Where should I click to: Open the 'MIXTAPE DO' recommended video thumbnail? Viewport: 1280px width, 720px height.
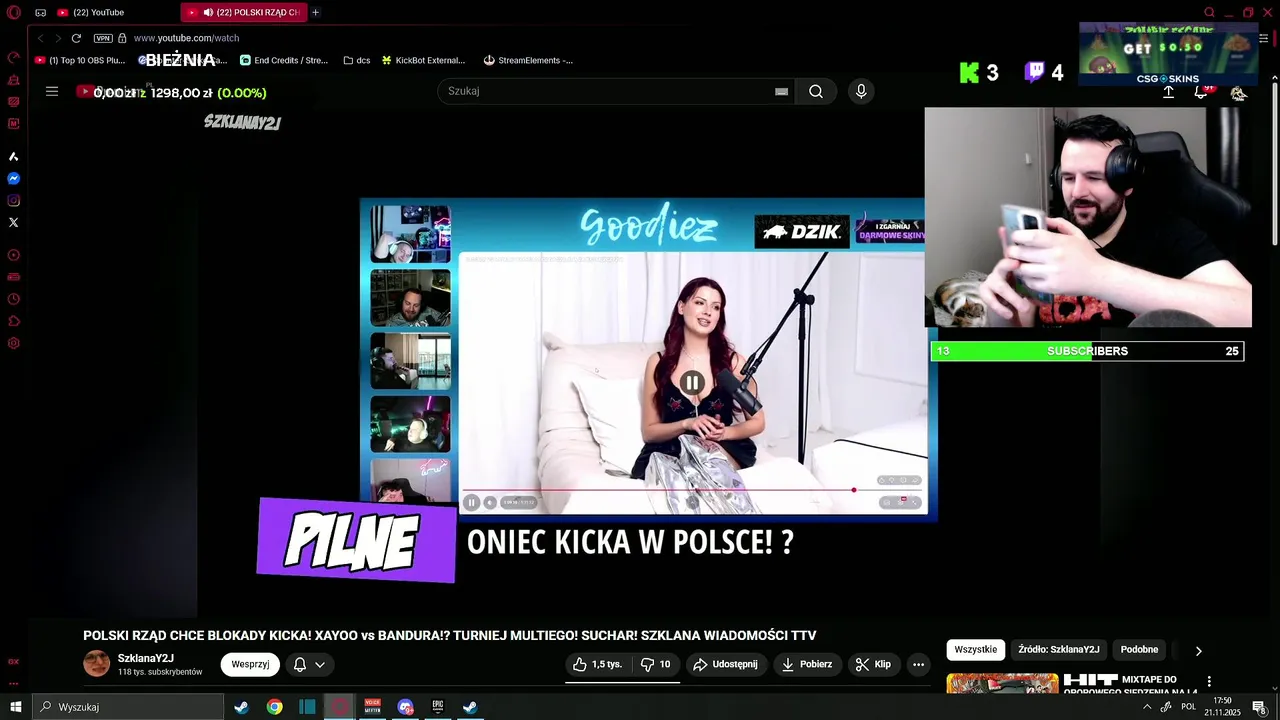click(x=1002, y=684)
